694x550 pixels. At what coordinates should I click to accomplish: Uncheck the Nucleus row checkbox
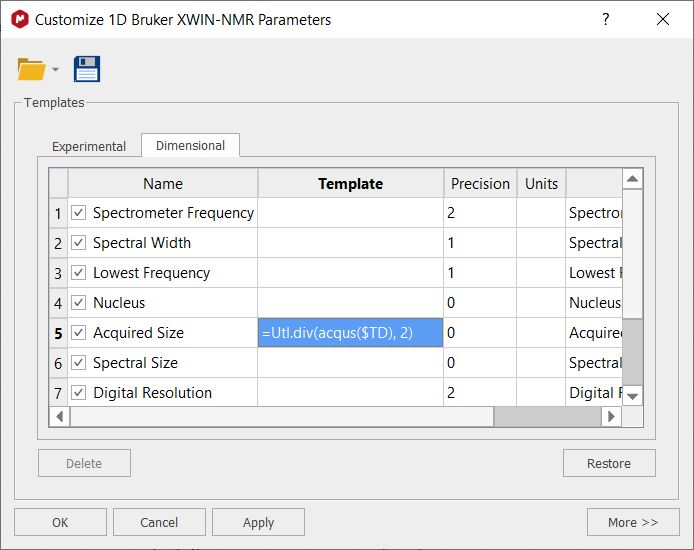(78, 303)
